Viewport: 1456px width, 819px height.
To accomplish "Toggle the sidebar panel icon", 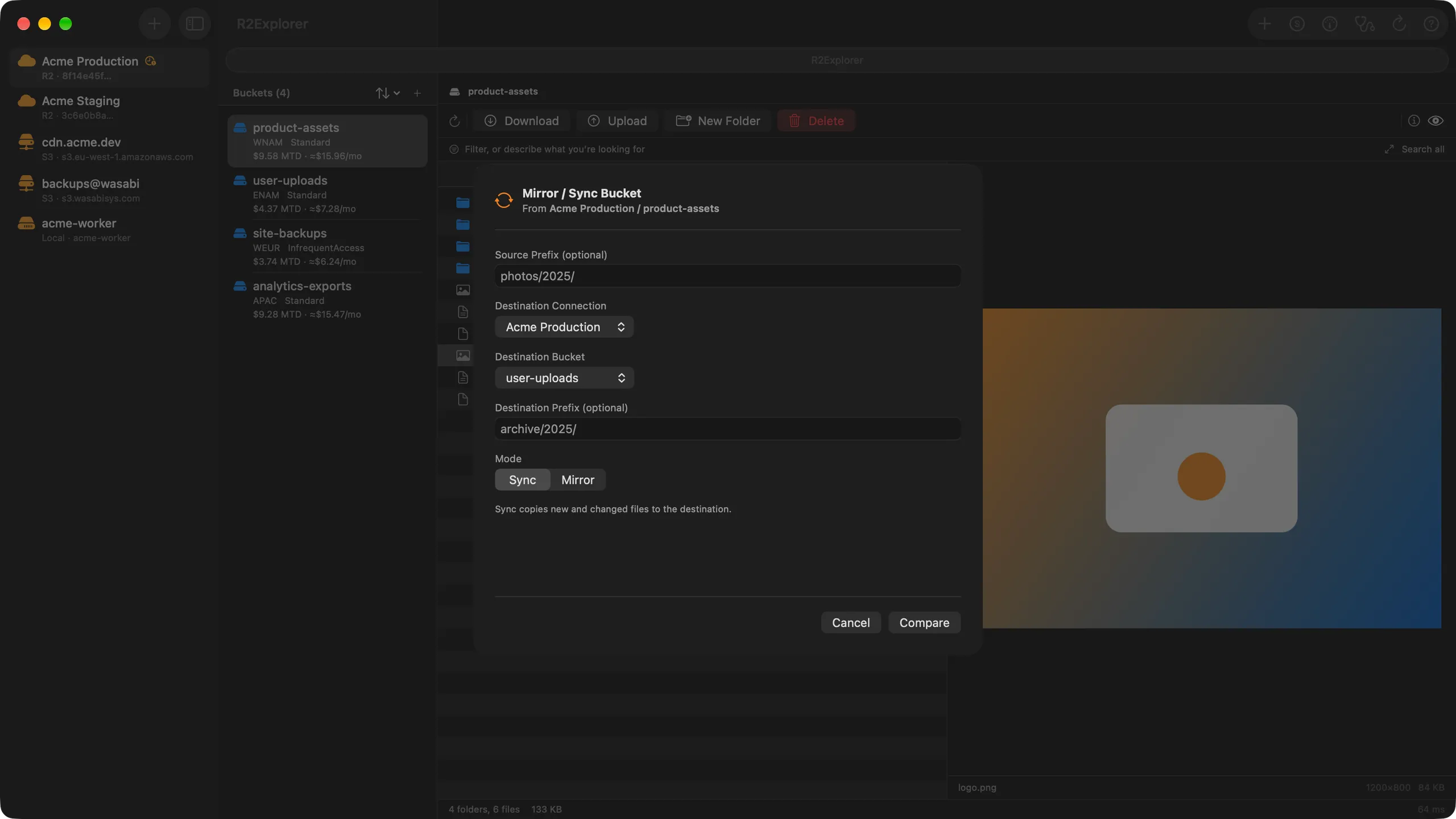I will [x=195, y=24].
